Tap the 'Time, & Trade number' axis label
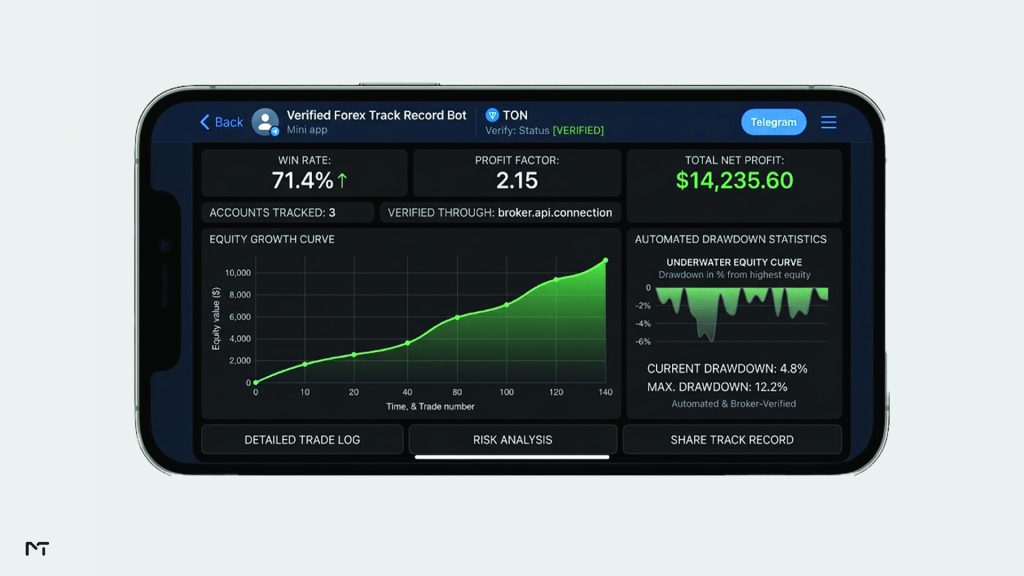This screenshot has width=1024, height=576. click(430, 406)
